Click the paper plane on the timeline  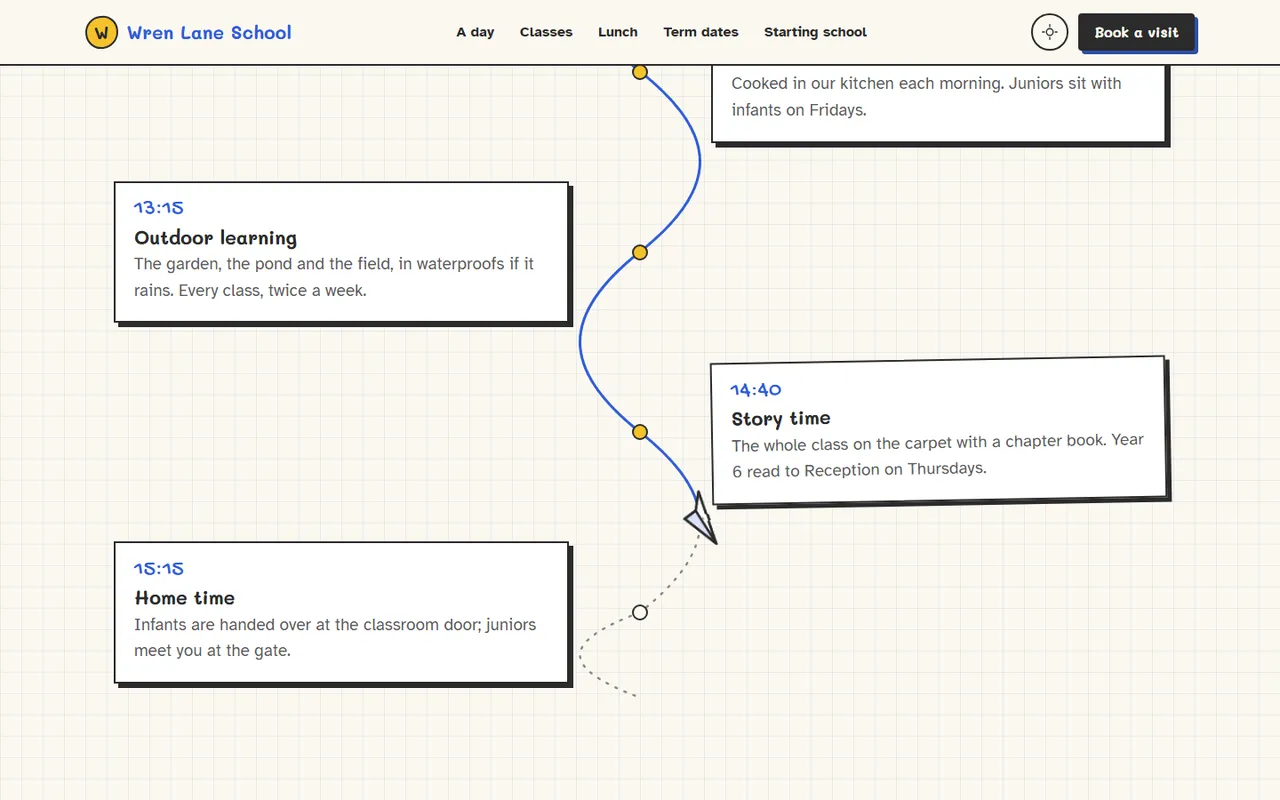702,518
